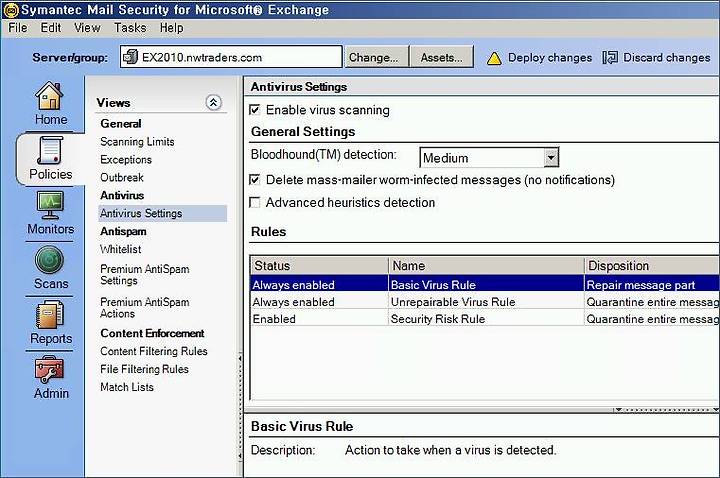Collapse the Views panel chevron
The image size is (720, 478).
pyautogui.click(x=213, y=102)
